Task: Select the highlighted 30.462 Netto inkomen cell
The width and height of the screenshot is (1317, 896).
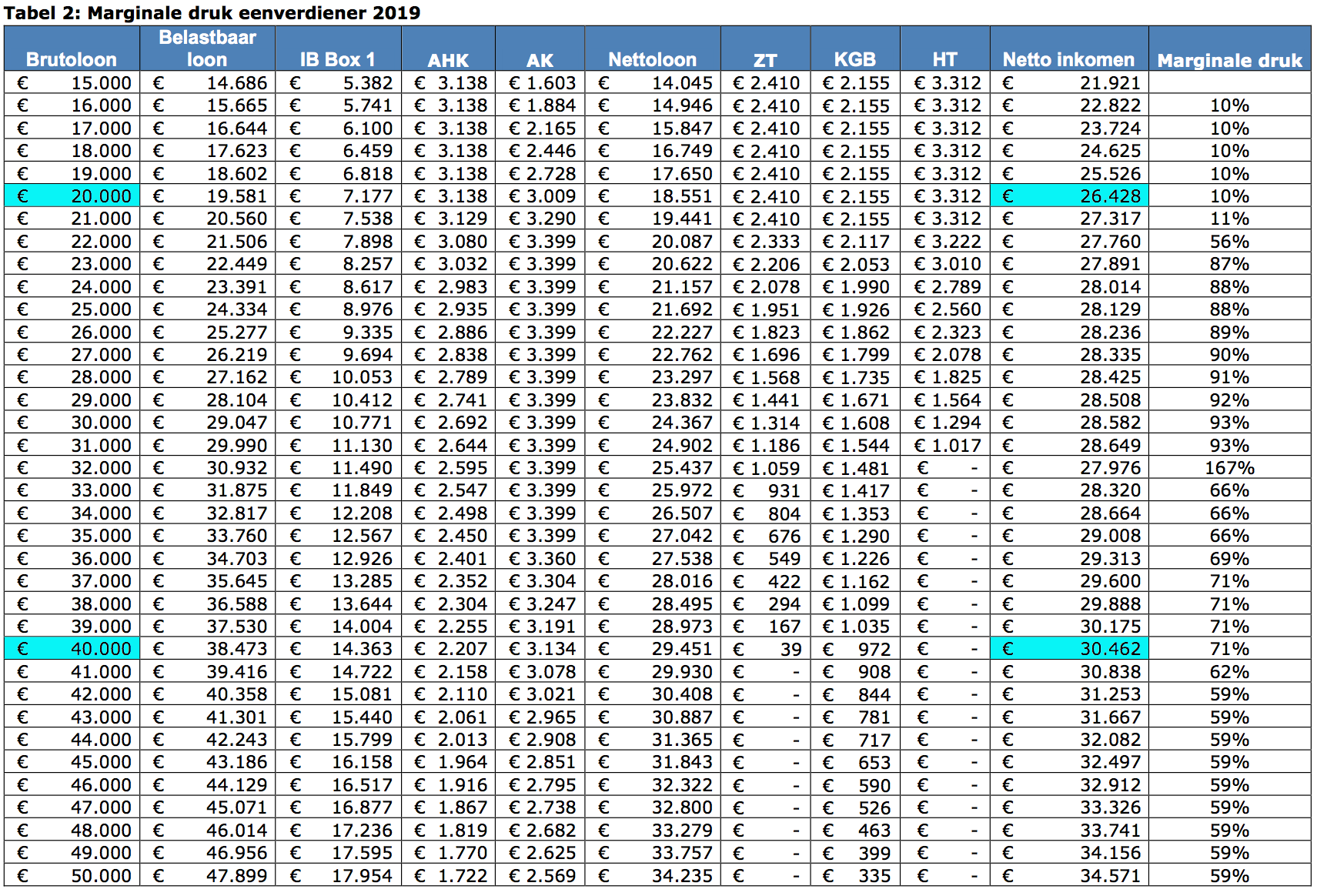Action: pos(1069,649)
